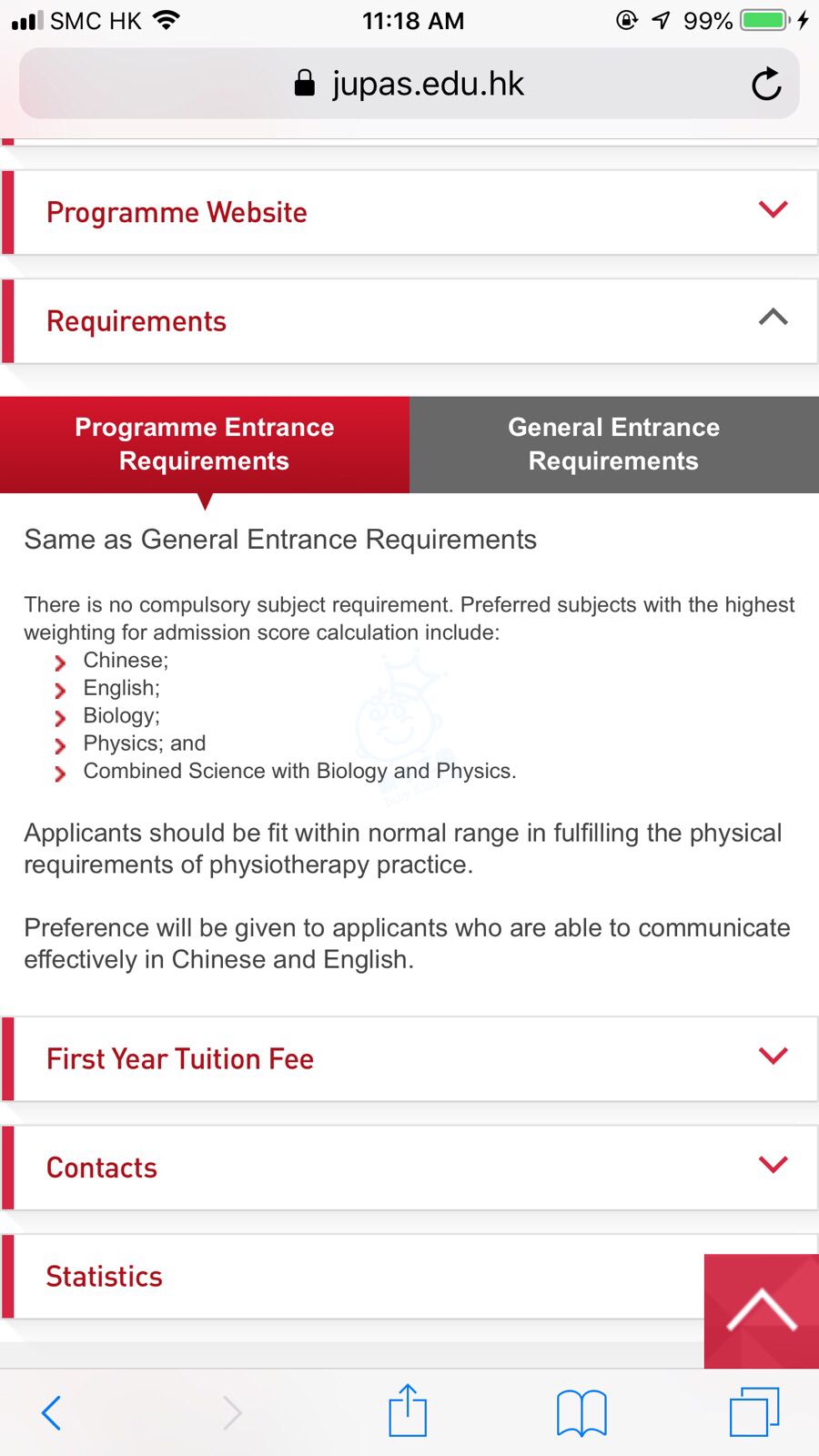Tap the Requirements heading text
Image resolution: width=819 pixels, height=1456 pixels.
pos(136,321)
